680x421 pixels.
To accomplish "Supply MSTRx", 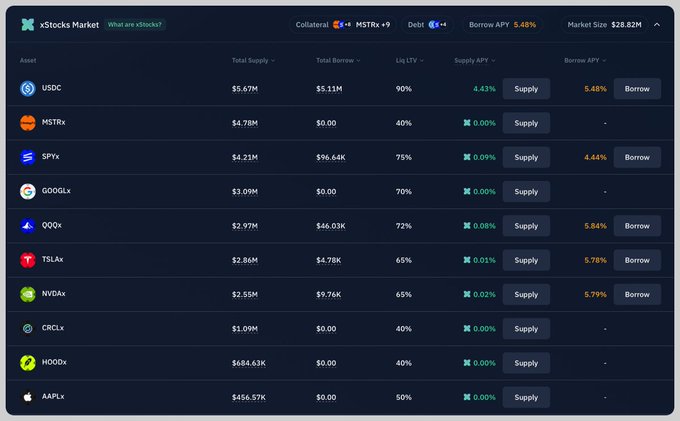I will 526,123.
